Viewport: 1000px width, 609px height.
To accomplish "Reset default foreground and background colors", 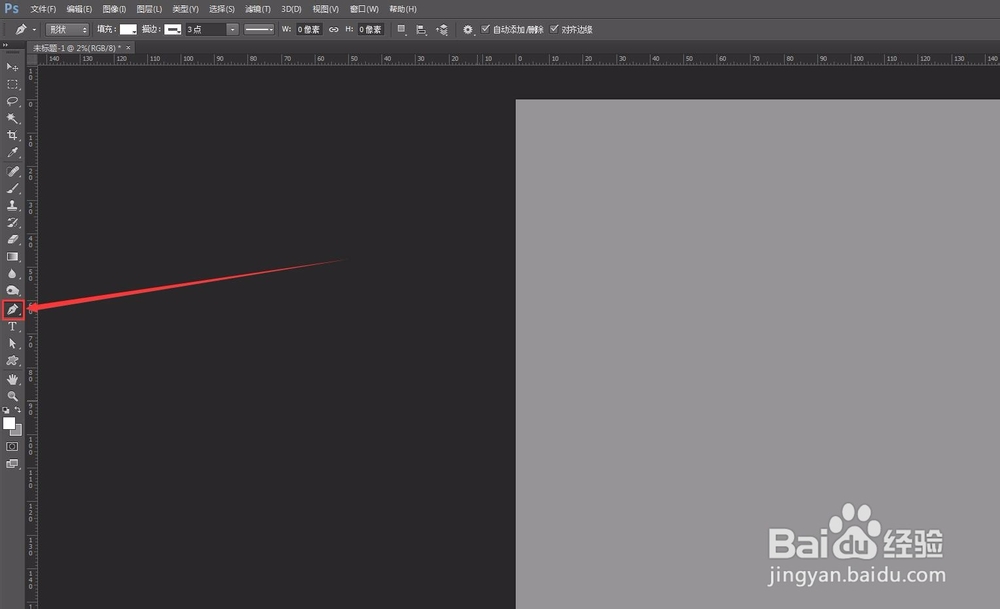I will (x=6, y=410).
